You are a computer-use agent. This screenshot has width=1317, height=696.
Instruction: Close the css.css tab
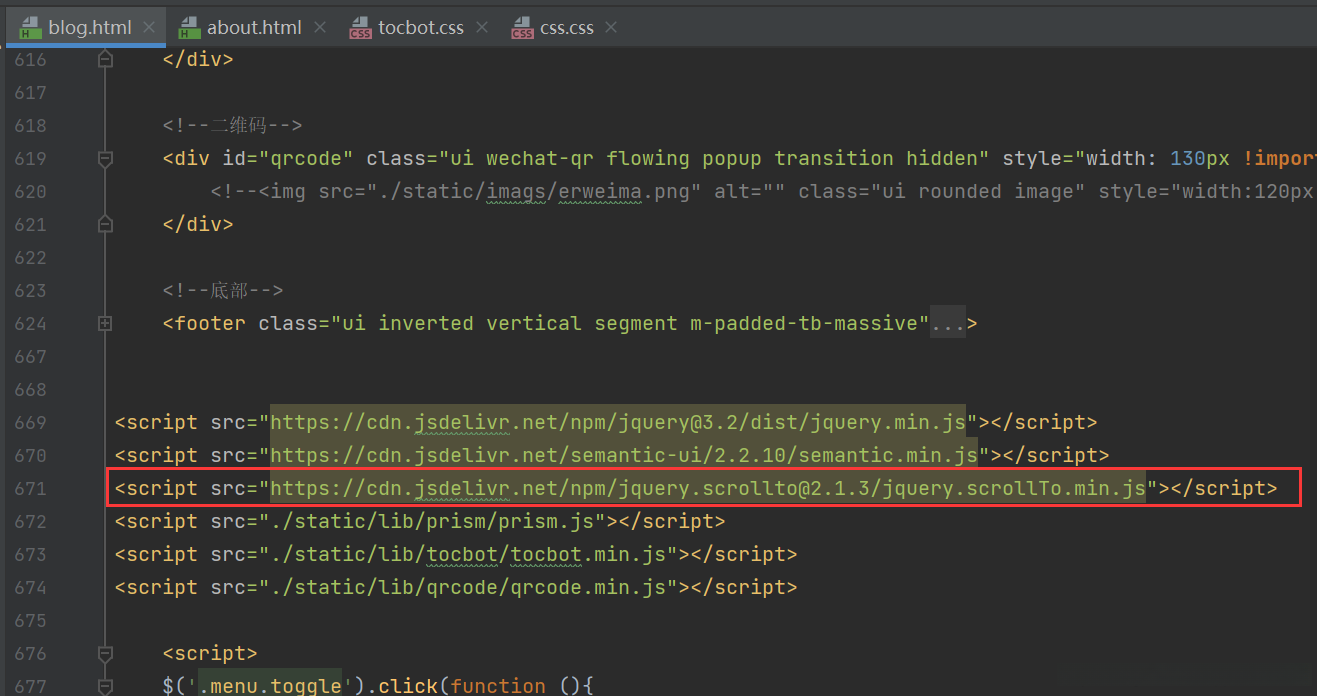click(x=611, y=27)
